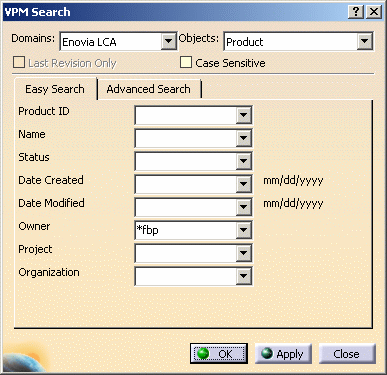Switch to the Easy Search tab
The width and height of the screenshot is (387, 375).
[55, 89]
